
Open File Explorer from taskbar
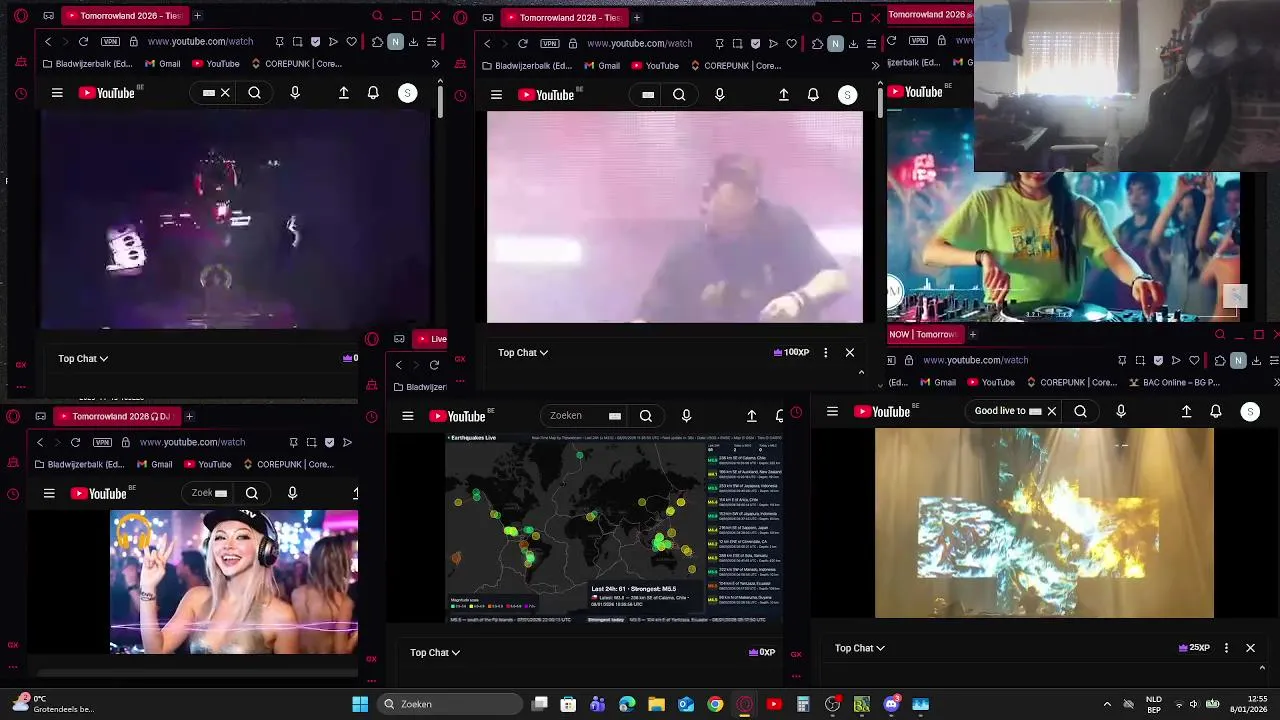click(x=656, y=704)
